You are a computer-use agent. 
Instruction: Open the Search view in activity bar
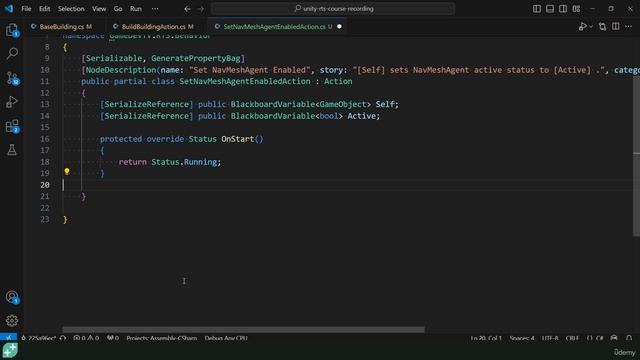(x=12, y=53)
